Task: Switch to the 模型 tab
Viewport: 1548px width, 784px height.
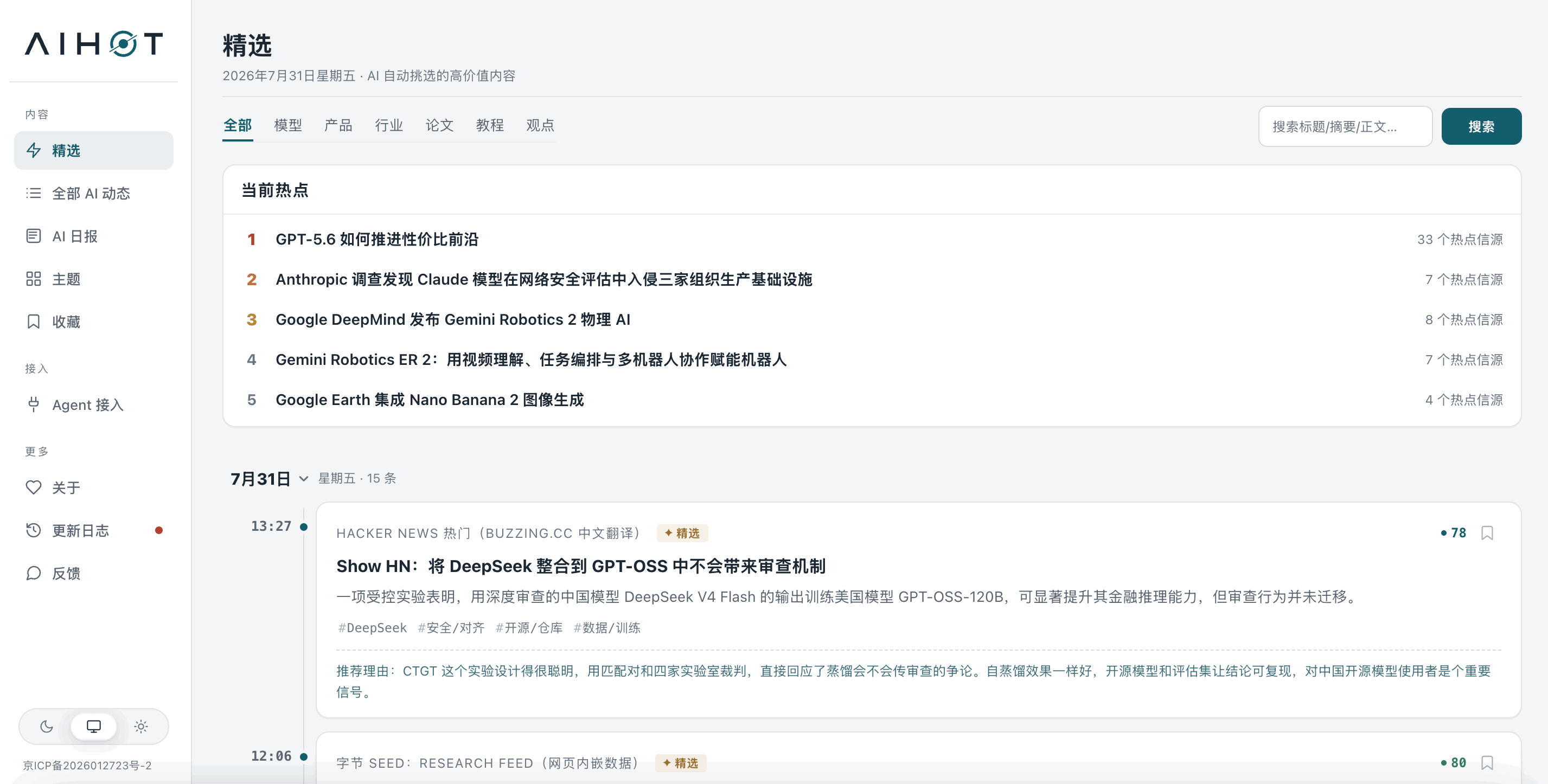Action: coord(288,125)
